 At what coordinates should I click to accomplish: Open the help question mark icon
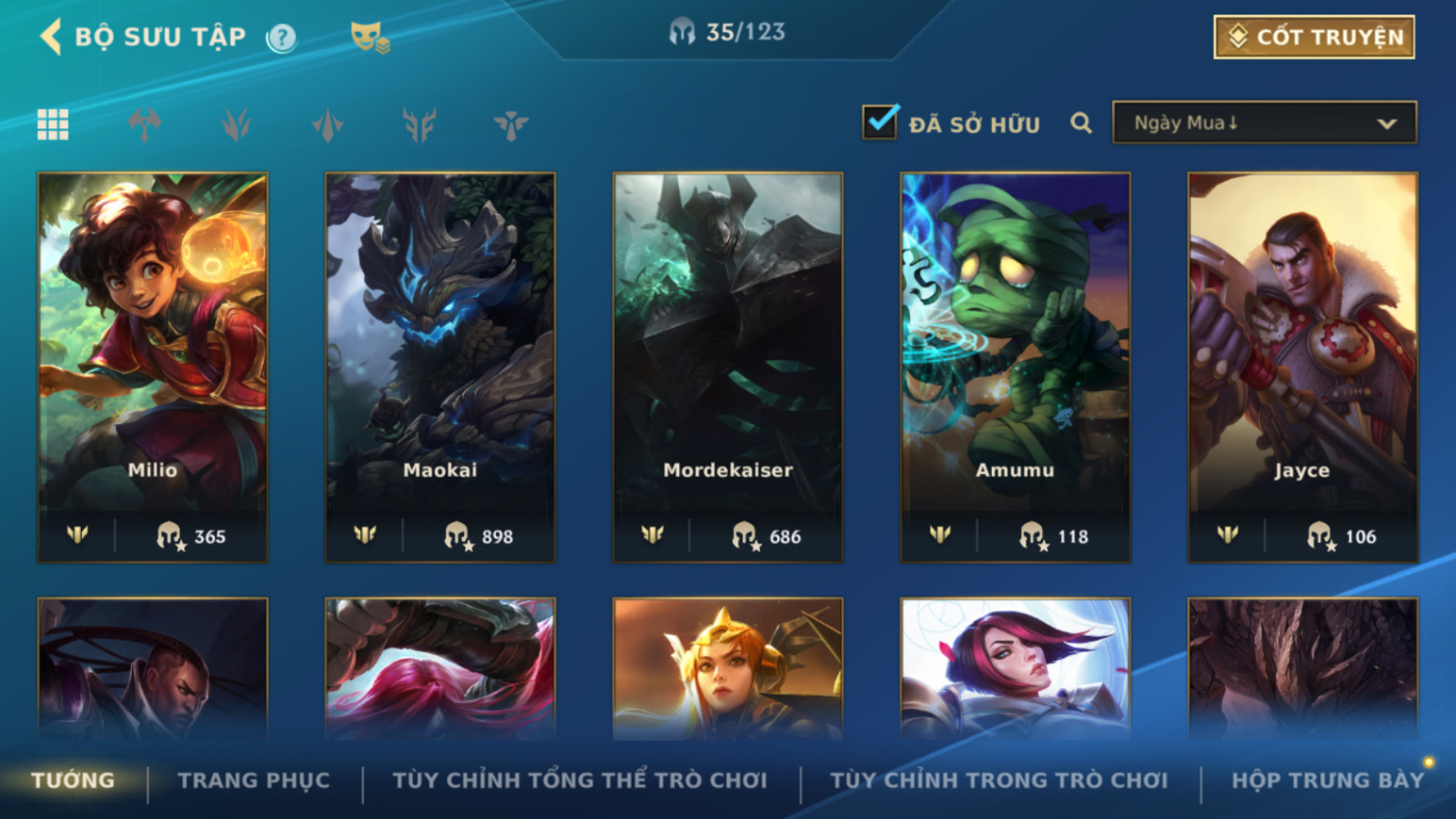tap(281, 39)
